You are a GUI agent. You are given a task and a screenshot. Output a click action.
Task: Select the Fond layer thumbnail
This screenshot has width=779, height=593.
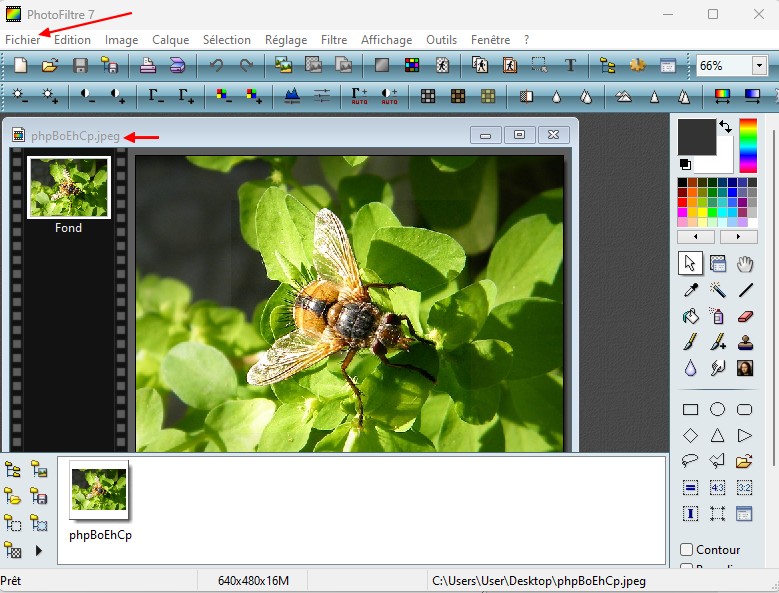[69, 188]
